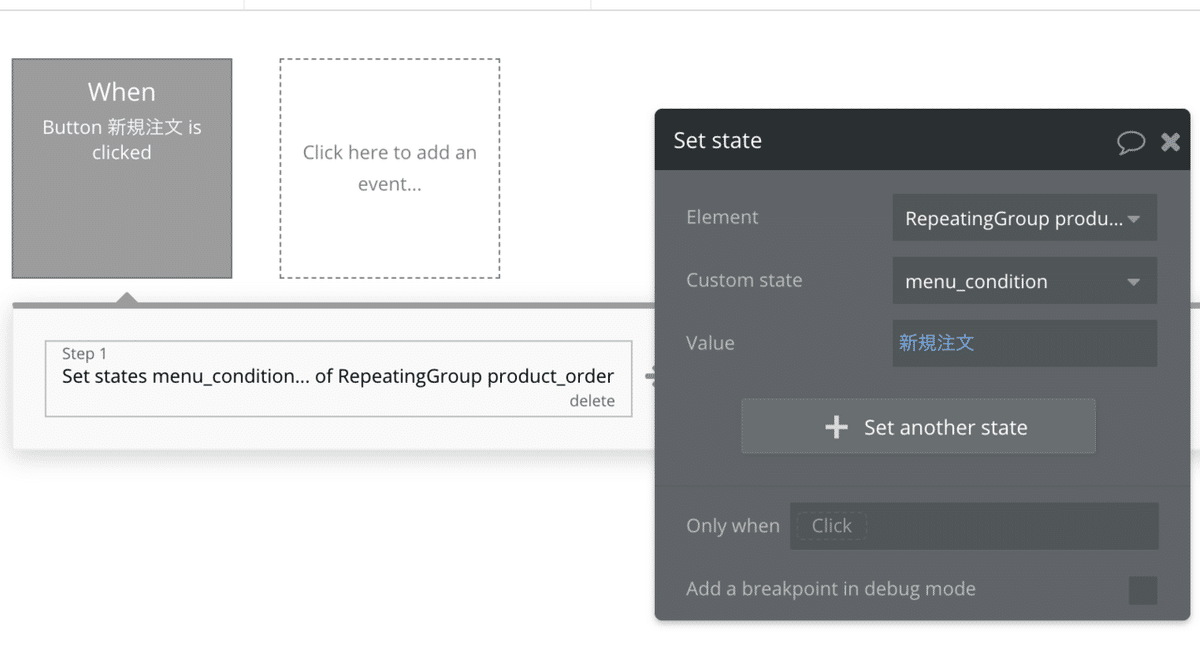Select the RepeatingGroup produ... element box
1200x652 pixels.
[1012, 218]
